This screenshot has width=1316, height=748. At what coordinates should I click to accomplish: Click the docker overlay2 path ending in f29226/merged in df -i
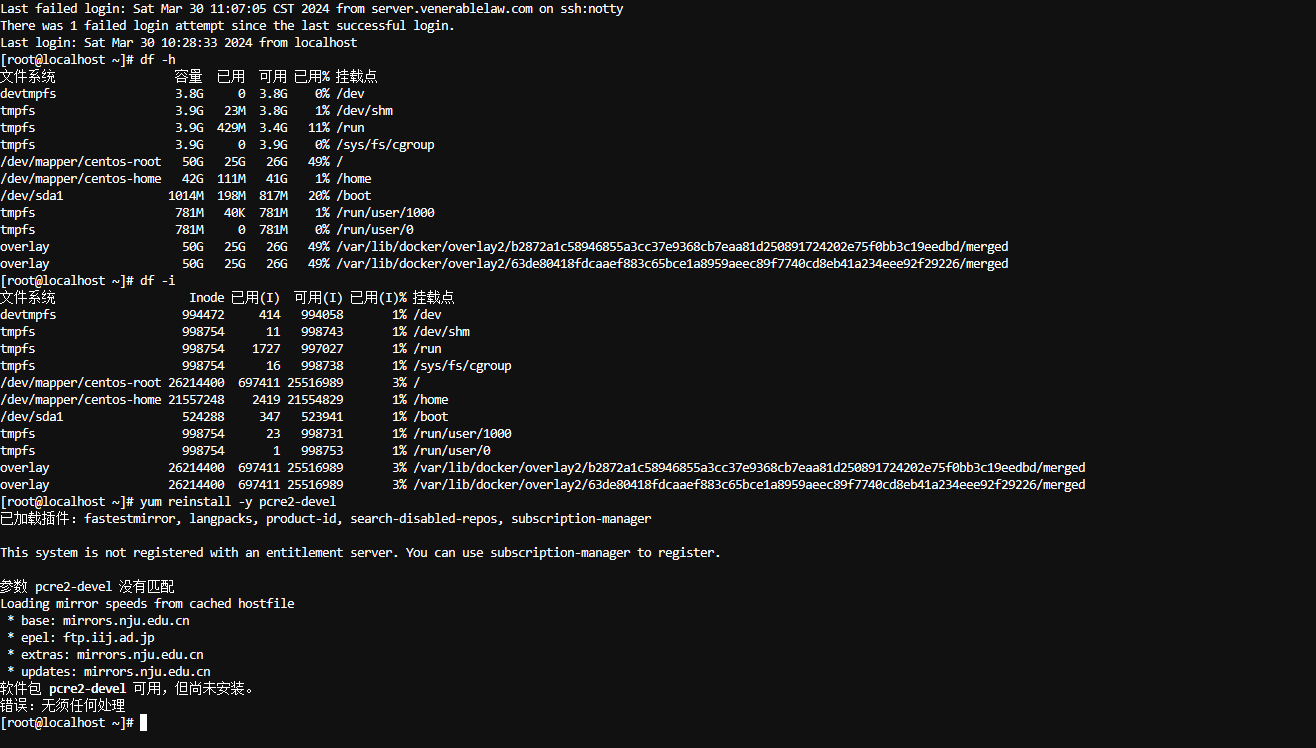click(x=749, y=484)
